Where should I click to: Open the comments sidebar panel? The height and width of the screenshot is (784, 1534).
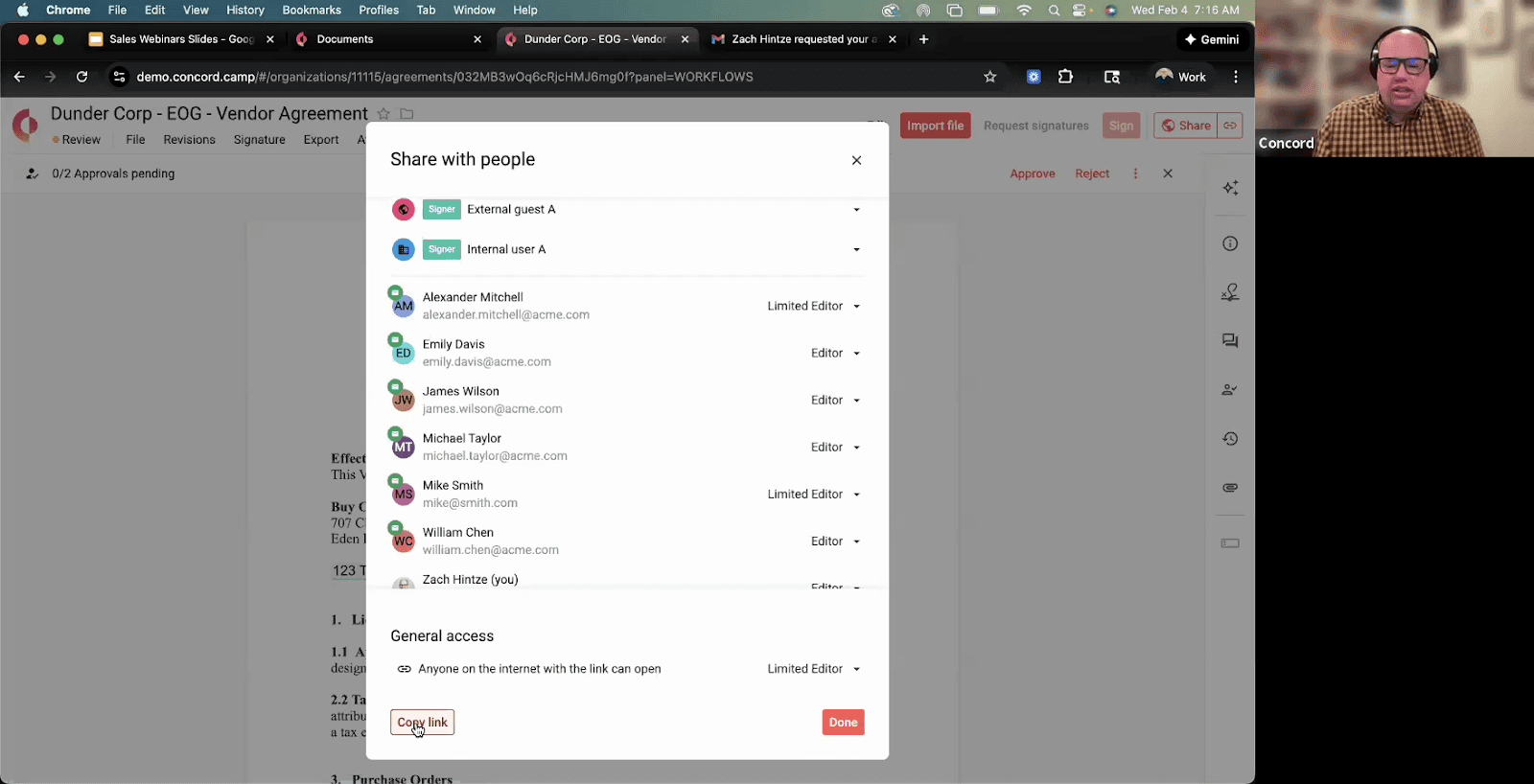[x=1230, y=340]
